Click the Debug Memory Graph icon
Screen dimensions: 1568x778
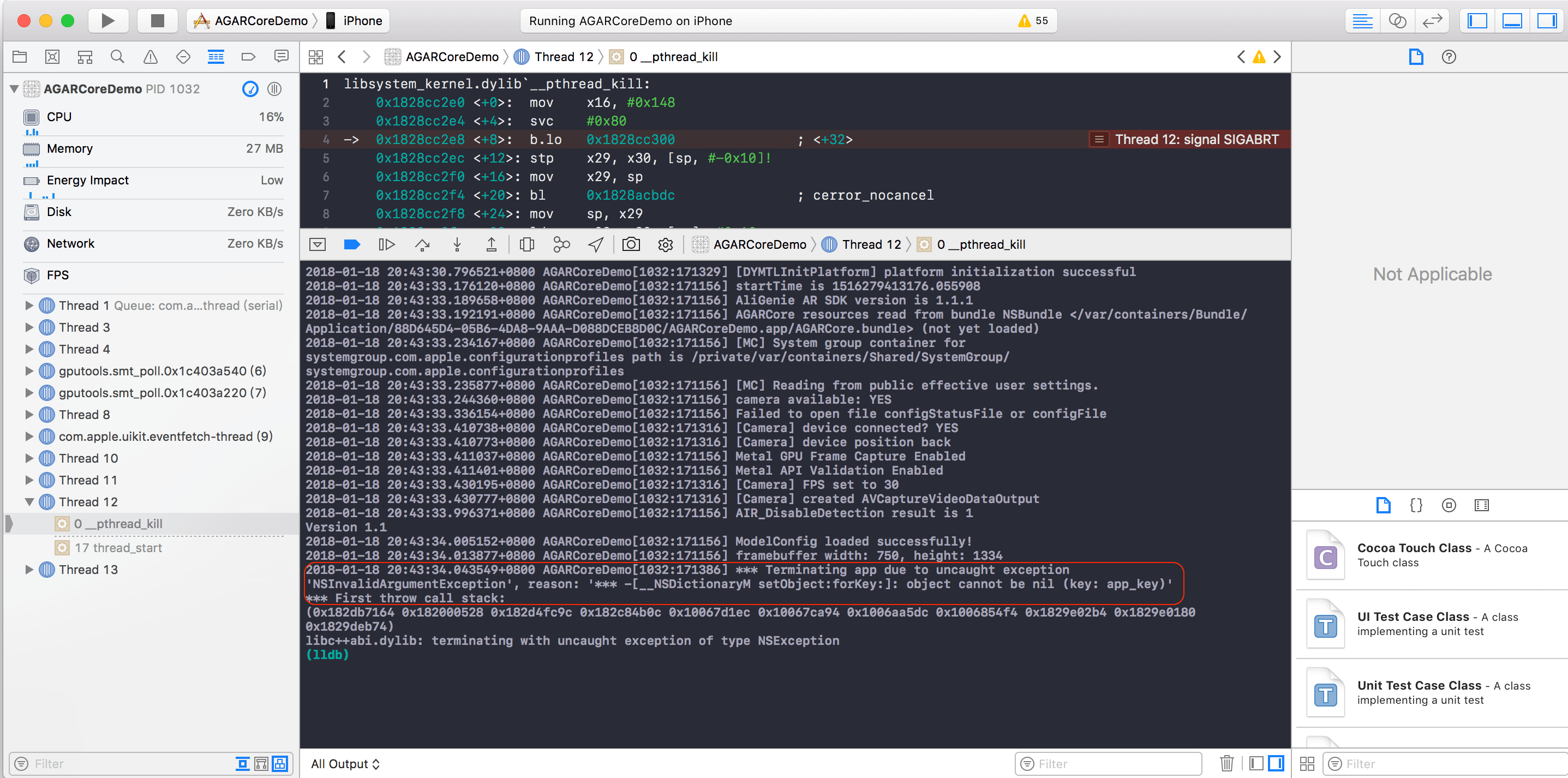coord(561,245)
